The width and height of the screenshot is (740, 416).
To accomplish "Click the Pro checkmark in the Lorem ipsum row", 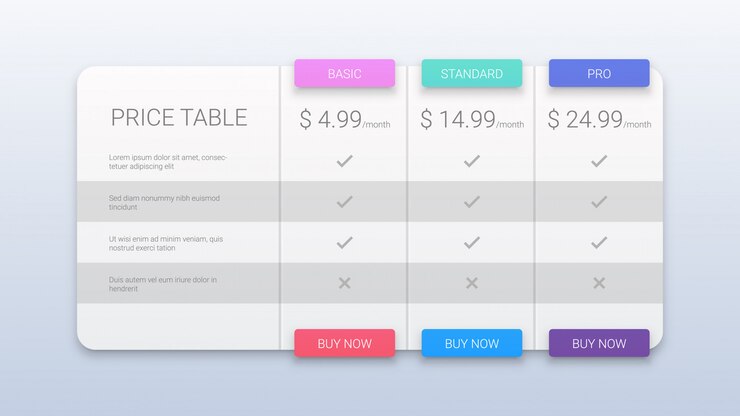I will pos(599,161).
